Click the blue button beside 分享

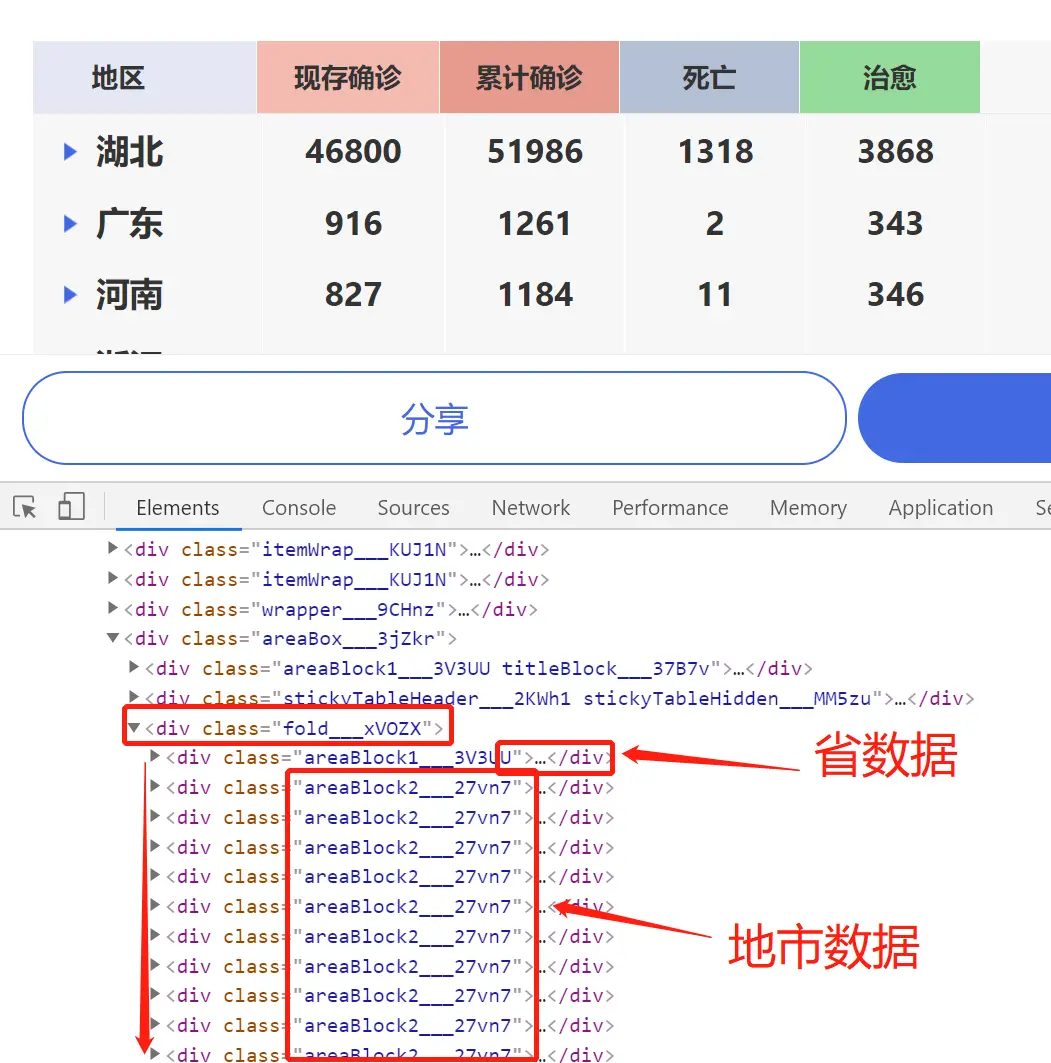pos(955,418)
